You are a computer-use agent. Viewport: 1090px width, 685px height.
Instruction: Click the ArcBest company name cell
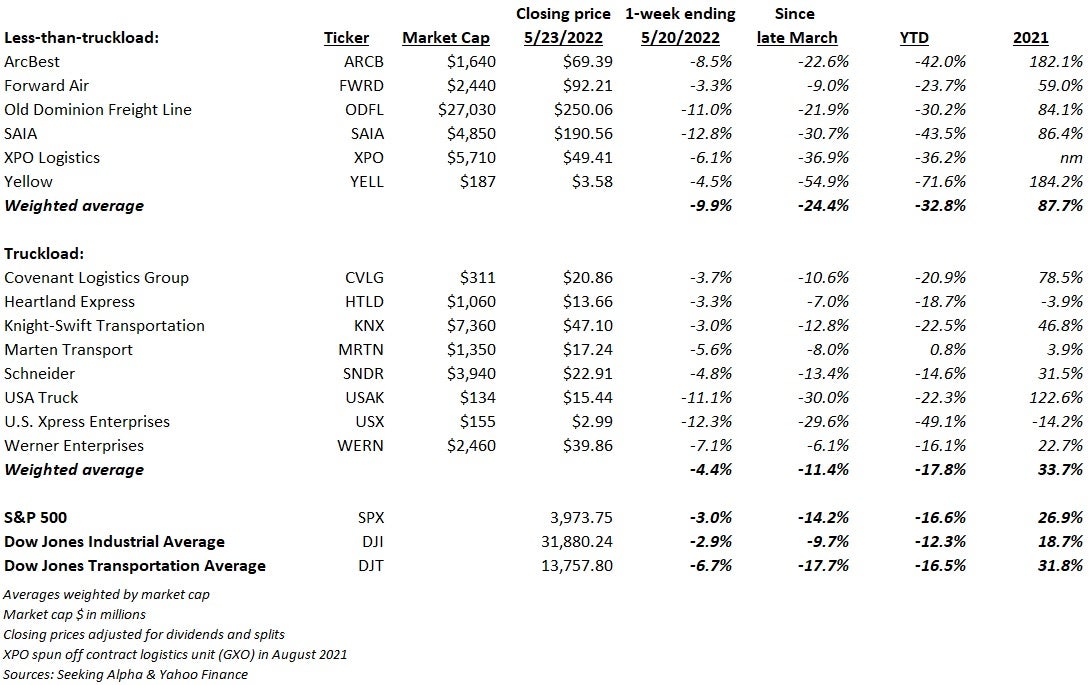click(32, 62)
